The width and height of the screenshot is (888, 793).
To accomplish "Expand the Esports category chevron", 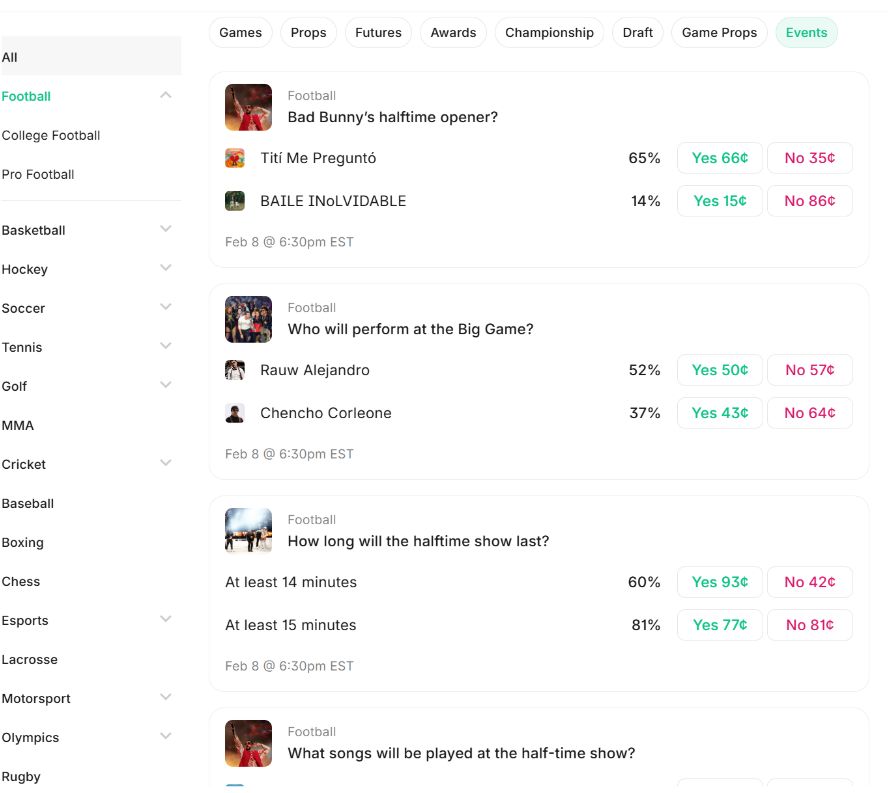I will pos(166,620).
